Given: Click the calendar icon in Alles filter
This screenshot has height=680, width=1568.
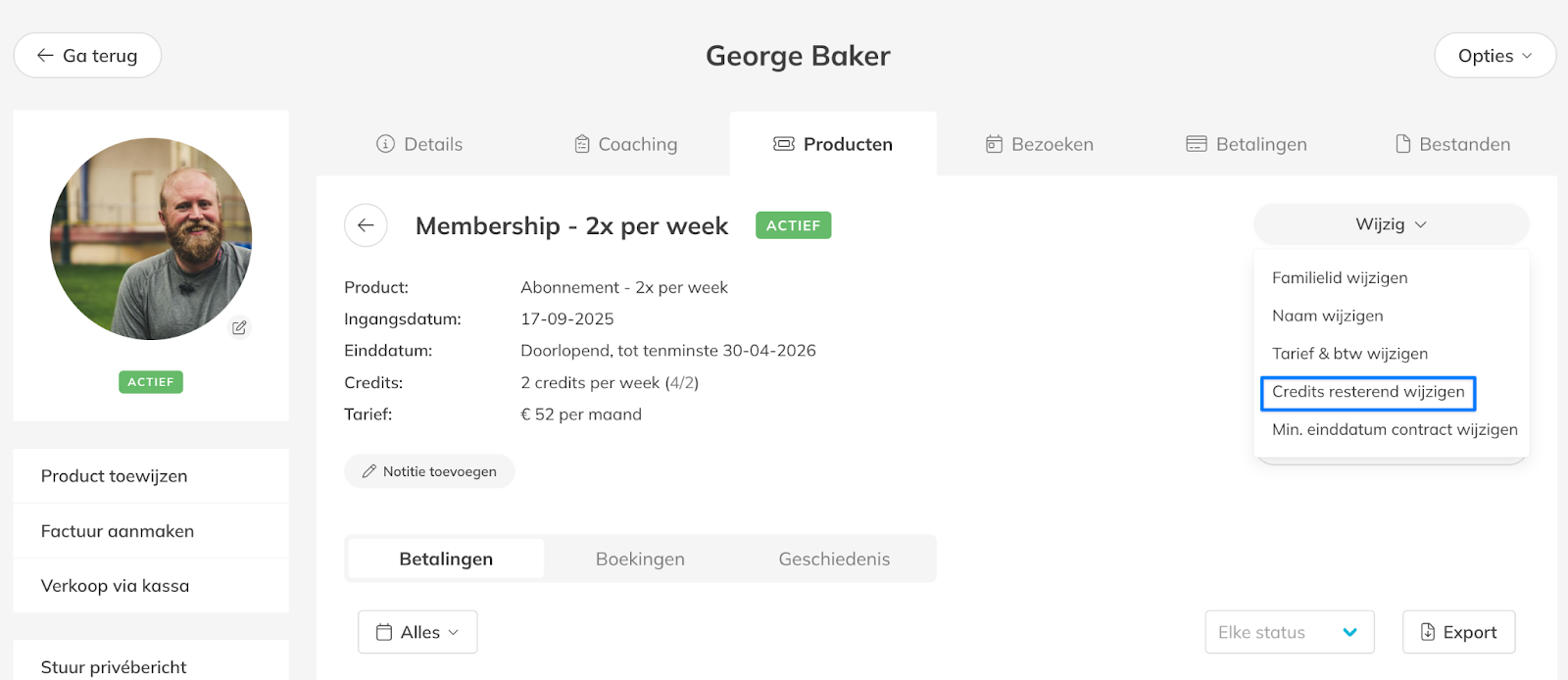Looking at the screenshot, I should click(x=384, y=632).
